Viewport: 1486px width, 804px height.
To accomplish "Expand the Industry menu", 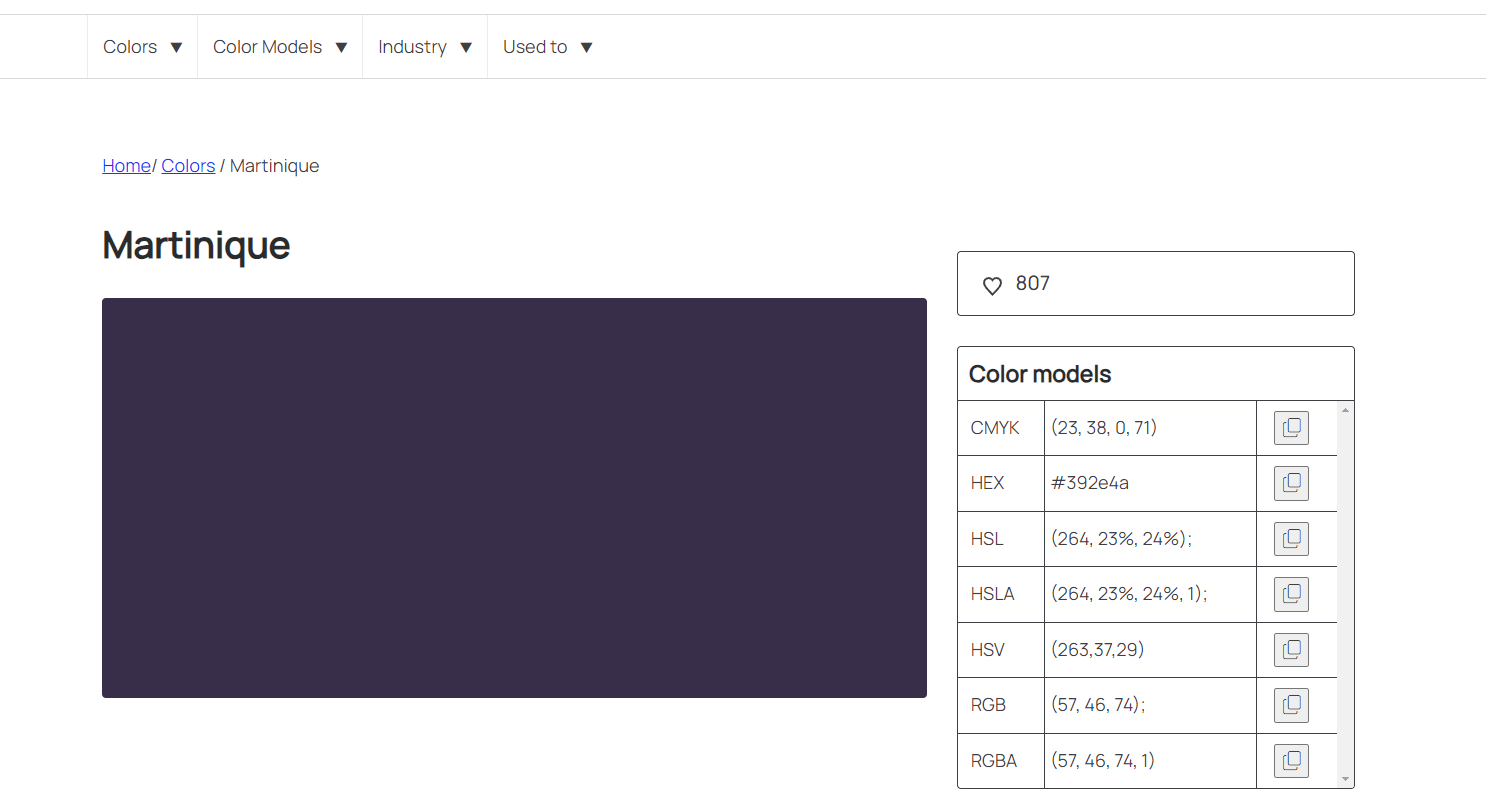I will 425,47.
